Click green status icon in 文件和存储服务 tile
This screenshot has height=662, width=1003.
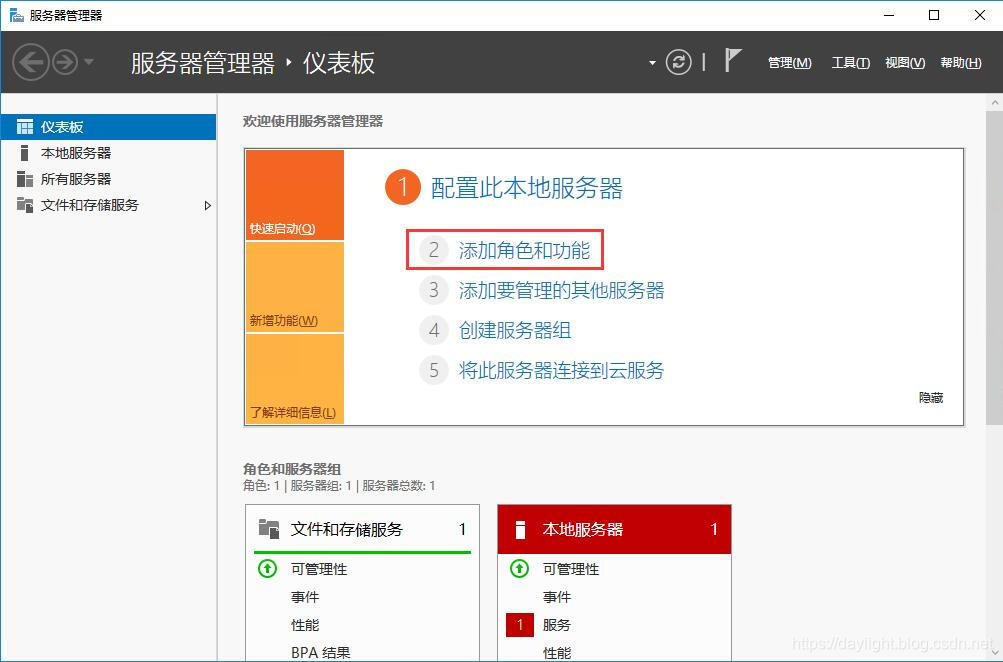coord(267,568)
